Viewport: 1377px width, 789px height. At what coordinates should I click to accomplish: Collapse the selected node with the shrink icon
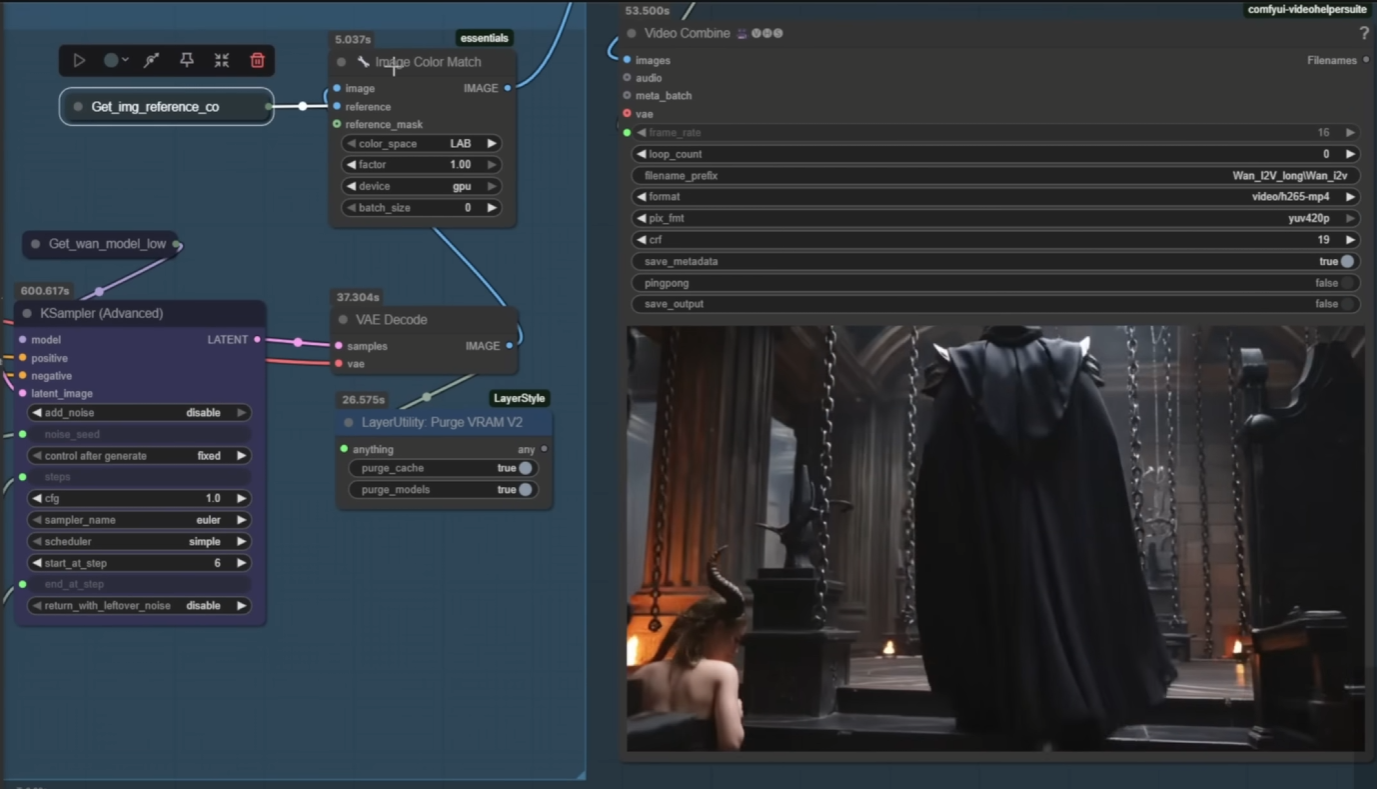(222, 61)
